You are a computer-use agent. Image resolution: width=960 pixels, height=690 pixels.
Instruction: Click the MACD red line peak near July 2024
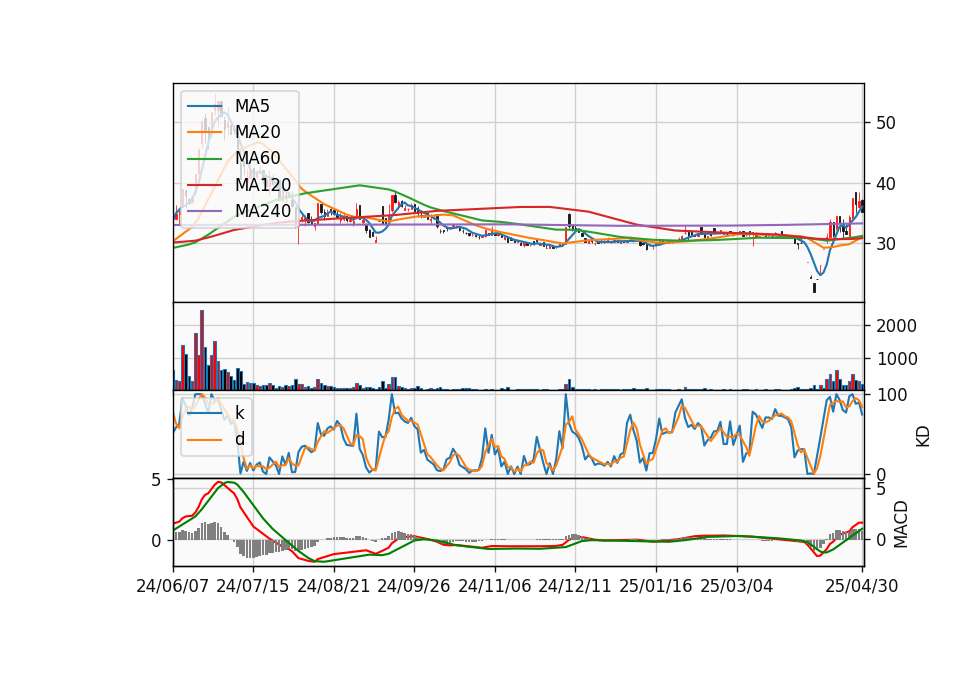click(219, 482)
